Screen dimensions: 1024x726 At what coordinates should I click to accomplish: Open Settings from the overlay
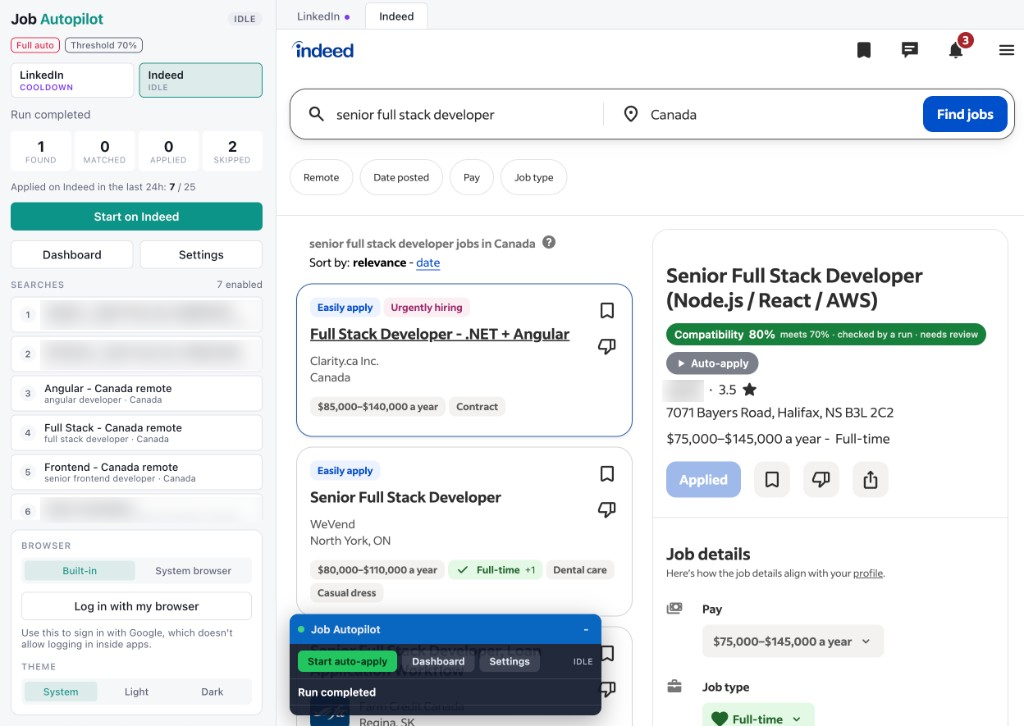509,661
